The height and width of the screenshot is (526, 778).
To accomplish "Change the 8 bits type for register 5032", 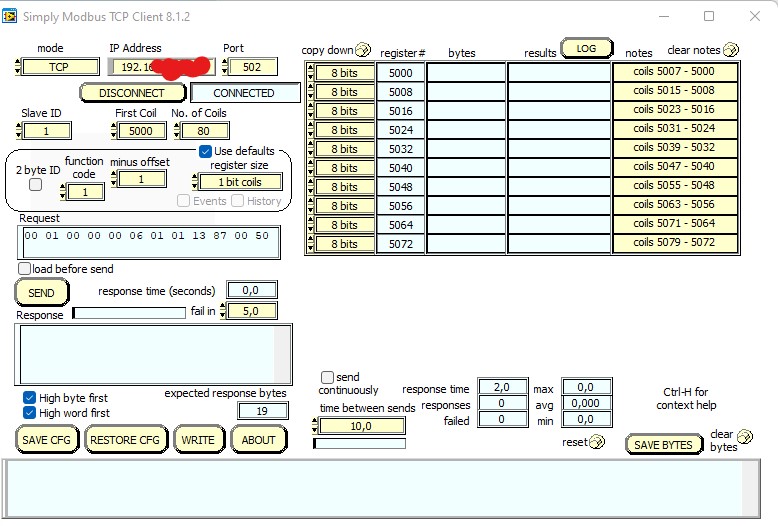I will [344, 149].
